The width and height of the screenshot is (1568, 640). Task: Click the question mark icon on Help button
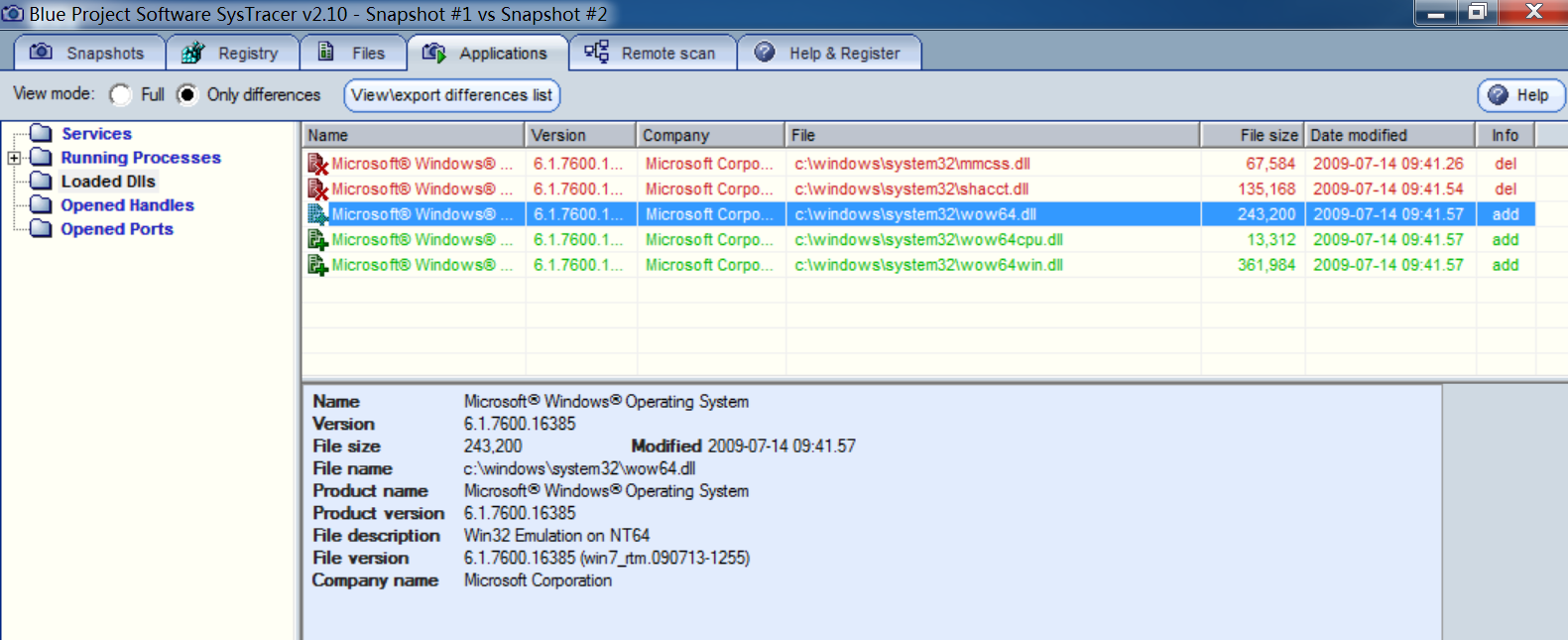pyautogui.click(x=1498, y=95)
